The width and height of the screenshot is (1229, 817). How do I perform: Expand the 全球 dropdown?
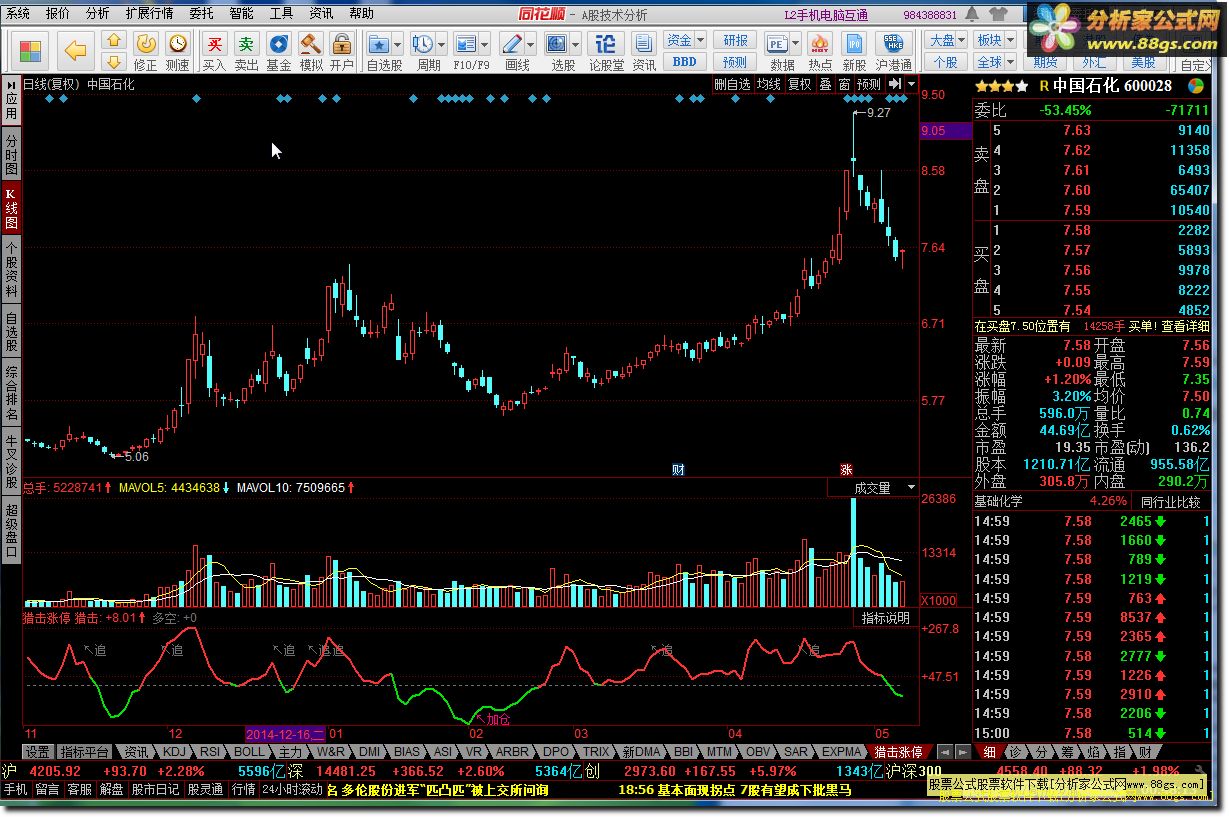[1010, 62]
